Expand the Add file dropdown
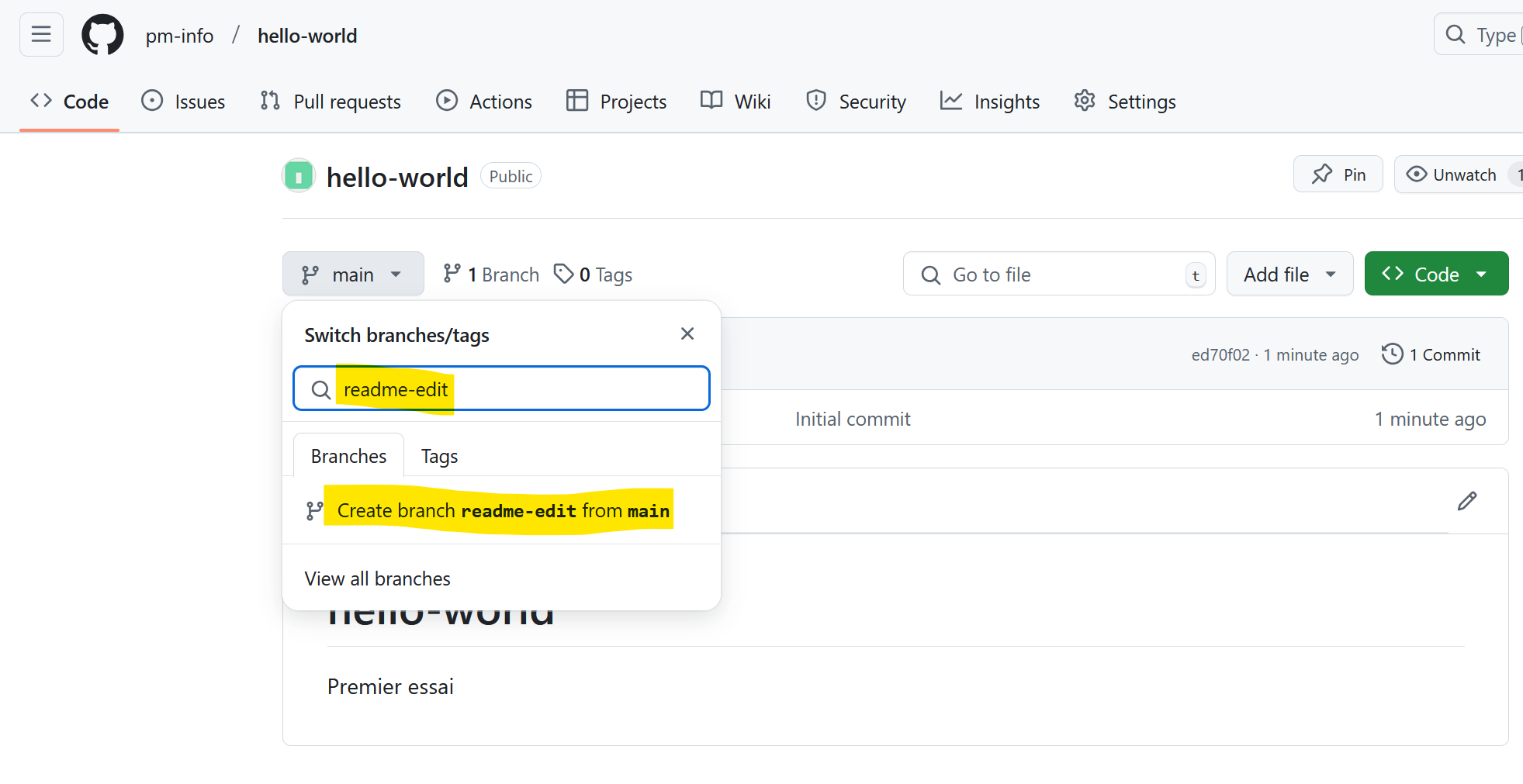The image size is (1523, 784). [1289, 275]
